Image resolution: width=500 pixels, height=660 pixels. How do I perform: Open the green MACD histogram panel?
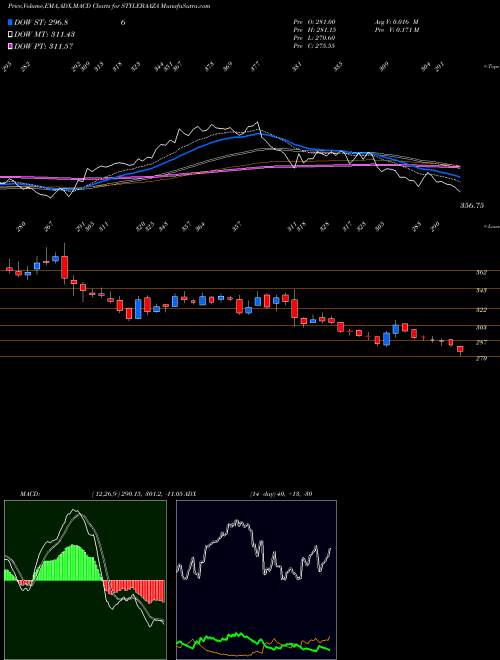85,580
